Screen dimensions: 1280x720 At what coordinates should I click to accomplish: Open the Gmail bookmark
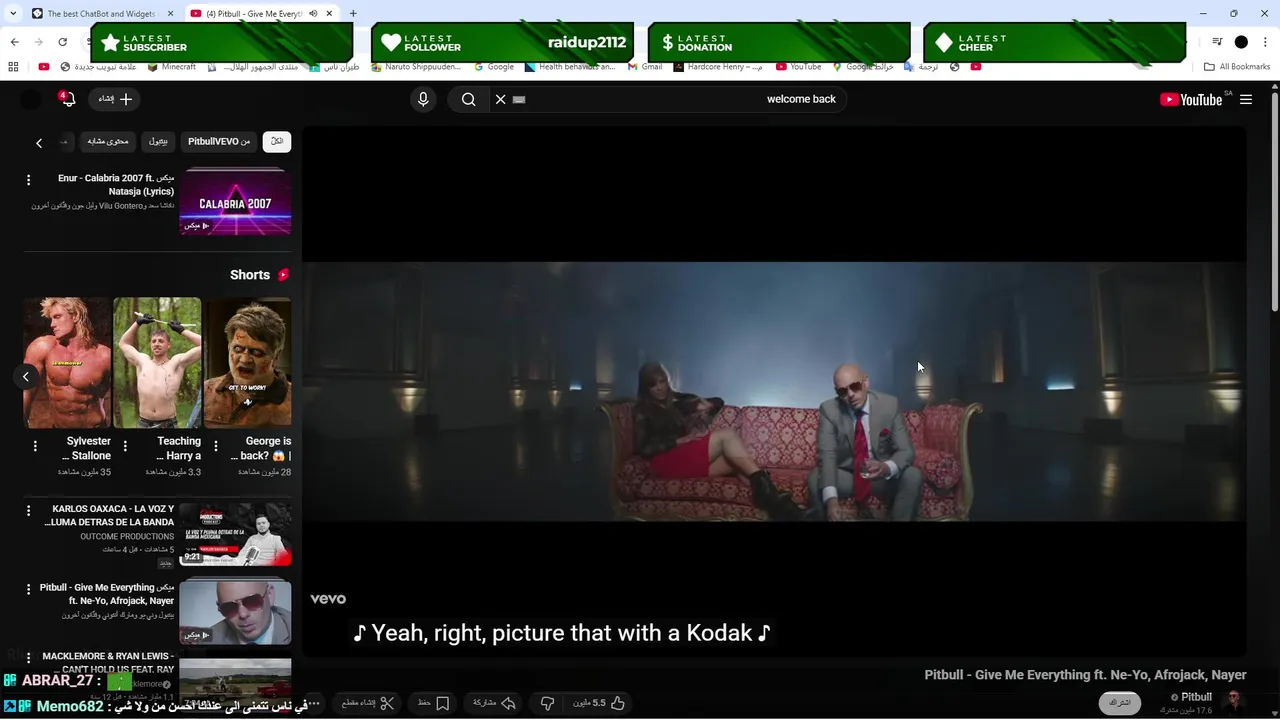pyautogui.click(x=645, y=67)
